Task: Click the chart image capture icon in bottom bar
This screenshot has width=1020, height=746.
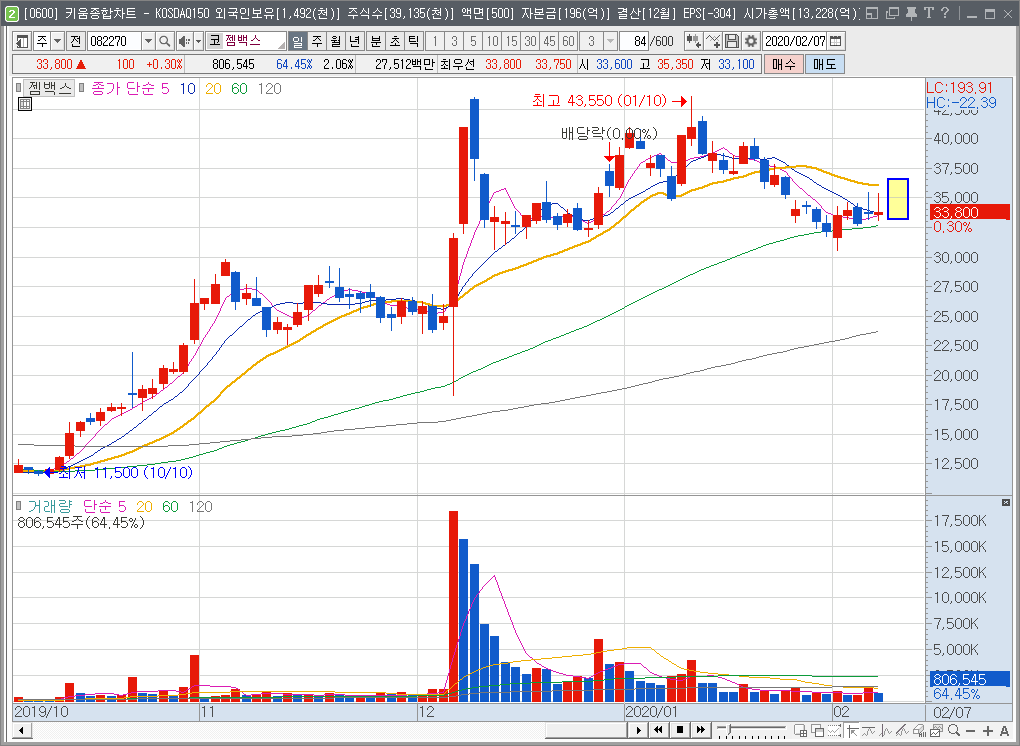Action: click(x=937, y=730)
